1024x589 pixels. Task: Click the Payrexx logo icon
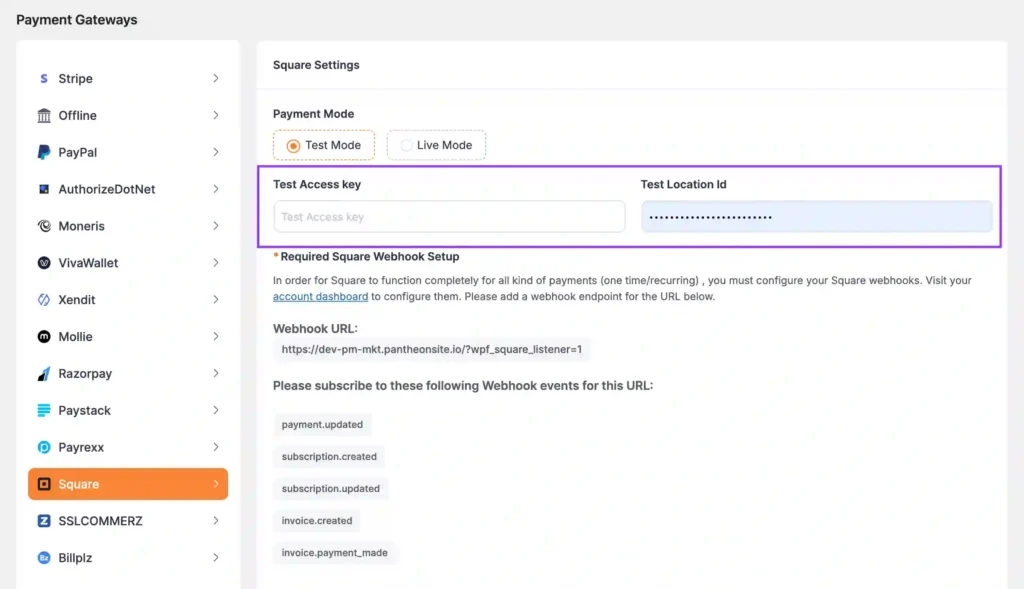click(44, 447)
